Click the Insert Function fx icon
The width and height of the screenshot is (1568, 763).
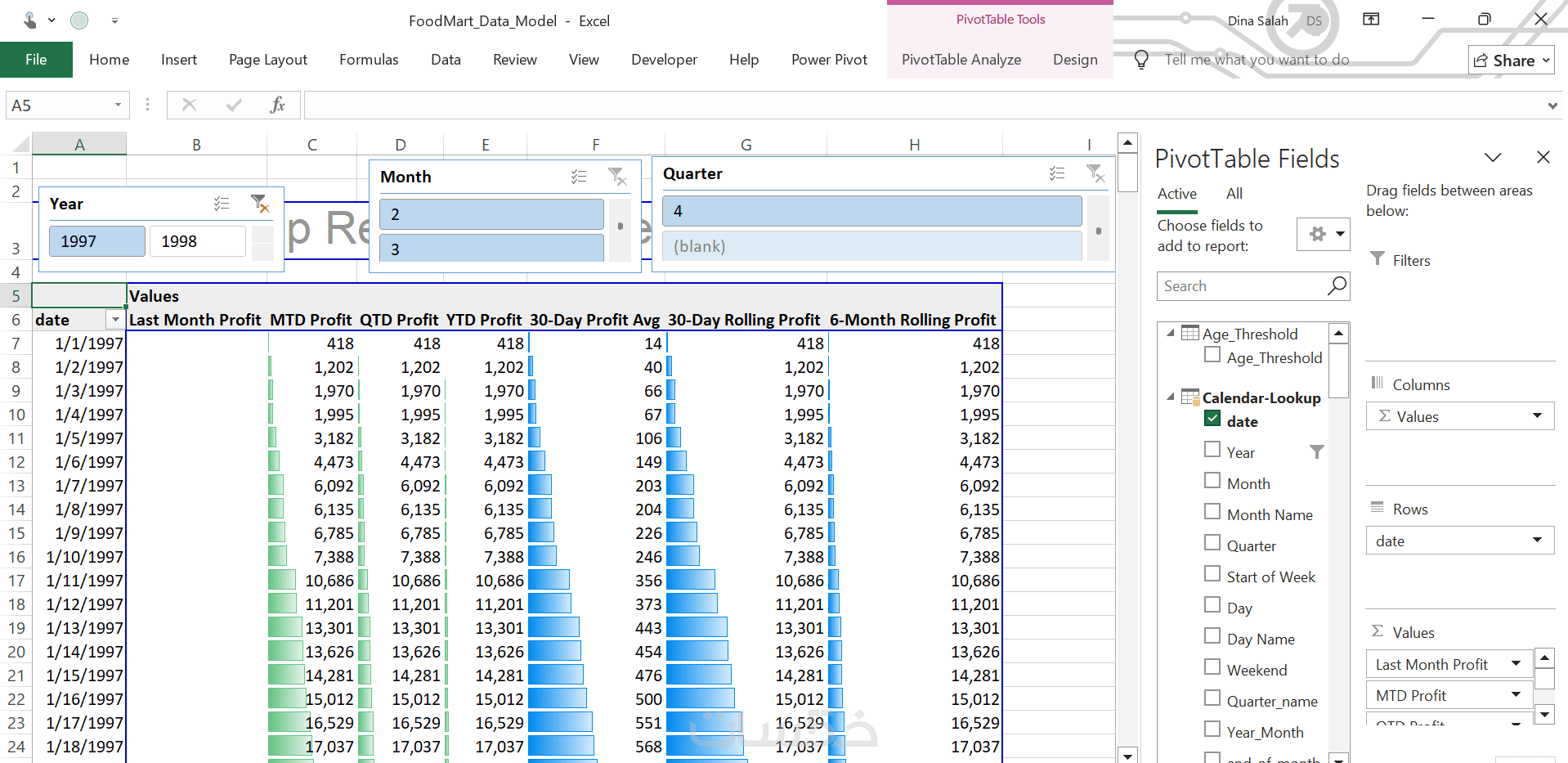click(277, 105)
